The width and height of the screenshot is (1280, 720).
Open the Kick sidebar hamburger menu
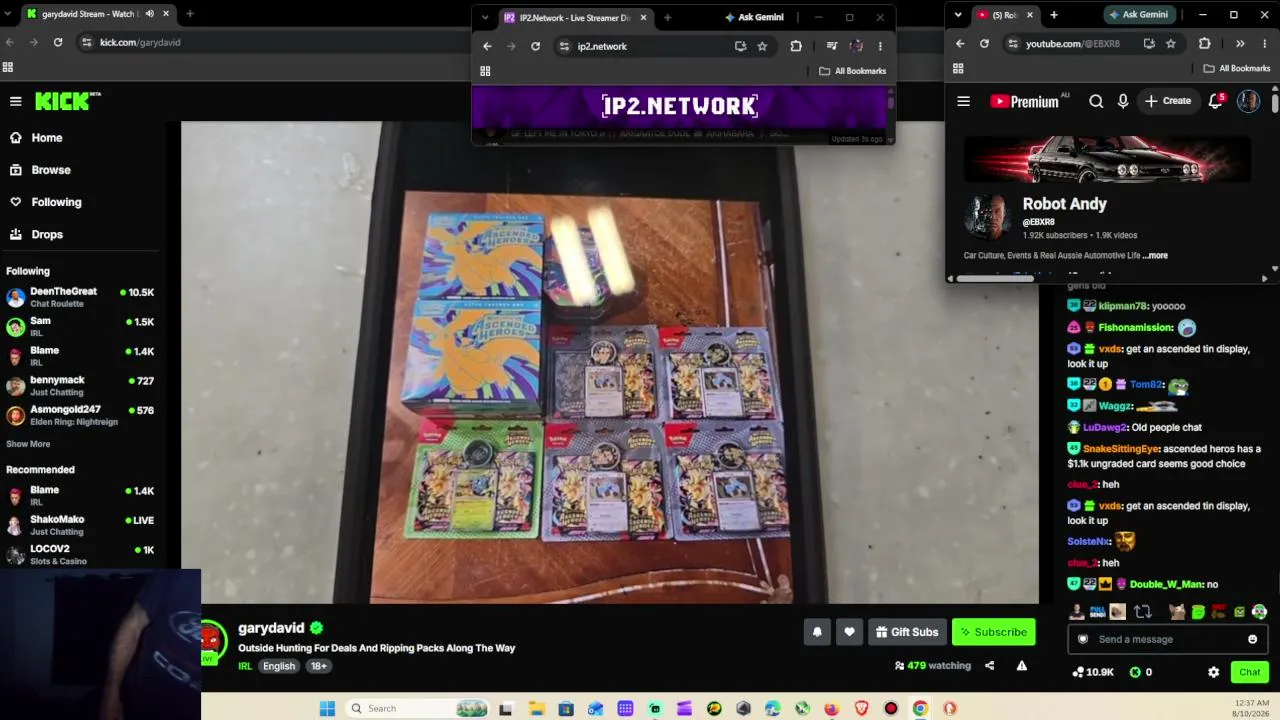point(16,101)
